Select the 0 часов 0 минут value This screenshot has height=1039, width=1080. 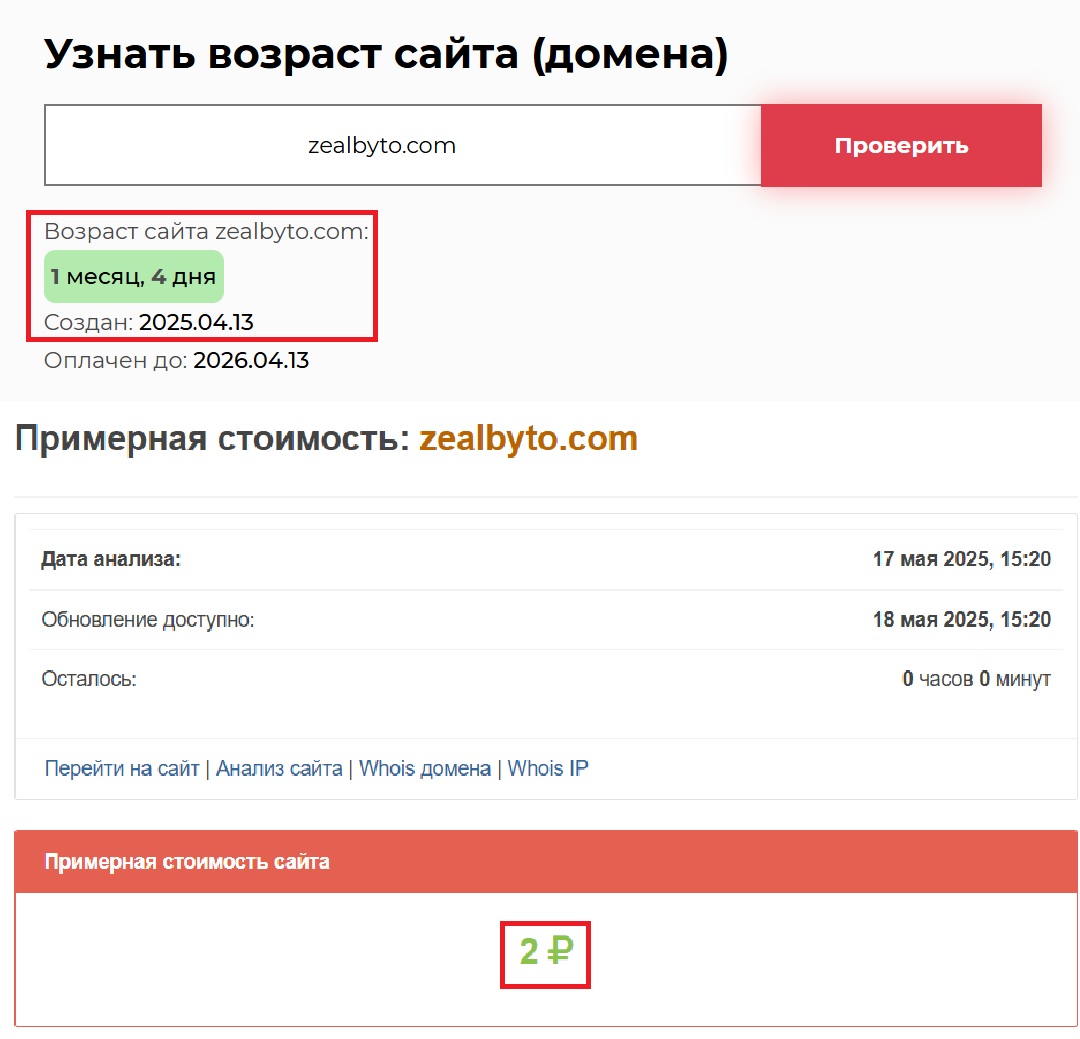[976, 680]
